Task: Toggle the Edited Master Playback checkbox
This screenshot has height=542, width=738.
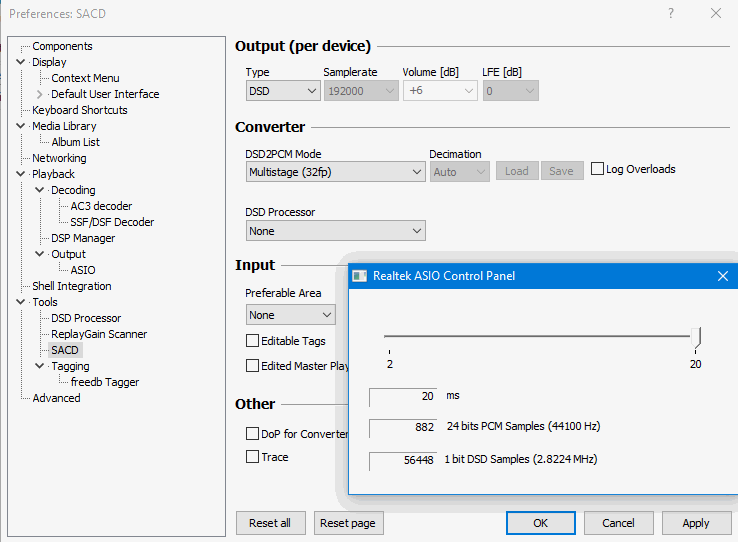Action: 252,366
